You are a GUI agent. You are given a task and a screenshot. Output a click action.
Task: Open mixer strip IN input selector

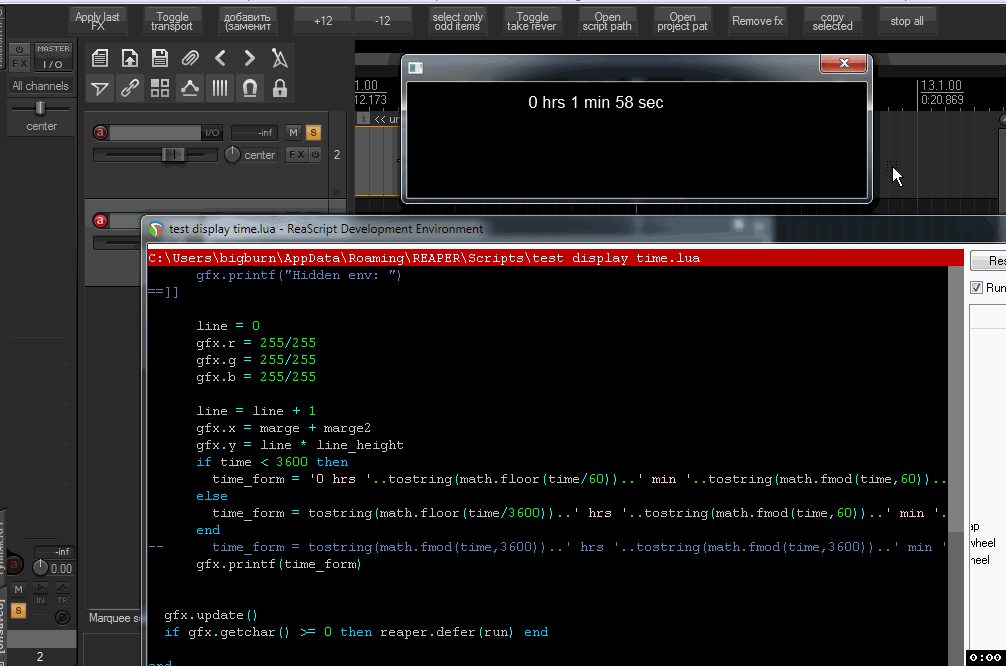pyautogui.click(x=40, y=600)
